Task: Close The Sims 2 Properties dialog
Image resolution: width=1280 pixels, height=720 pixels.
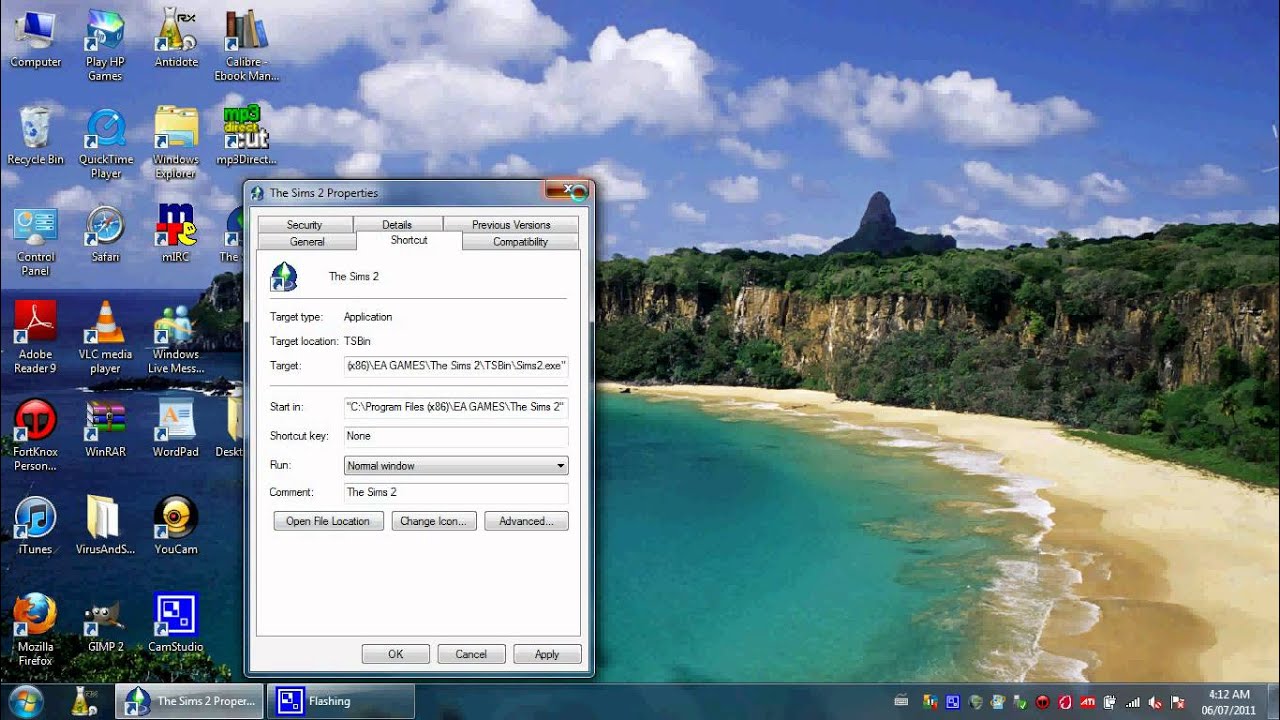Action: [x=568, y=190]
